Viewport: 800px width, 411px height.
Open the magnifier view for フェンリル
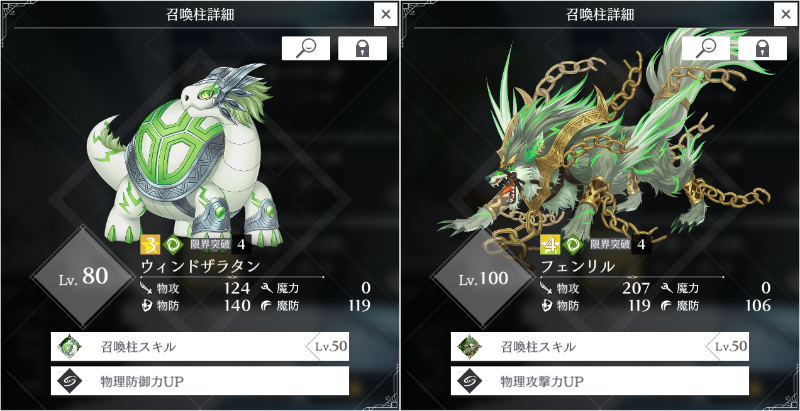tap(706, 48)
